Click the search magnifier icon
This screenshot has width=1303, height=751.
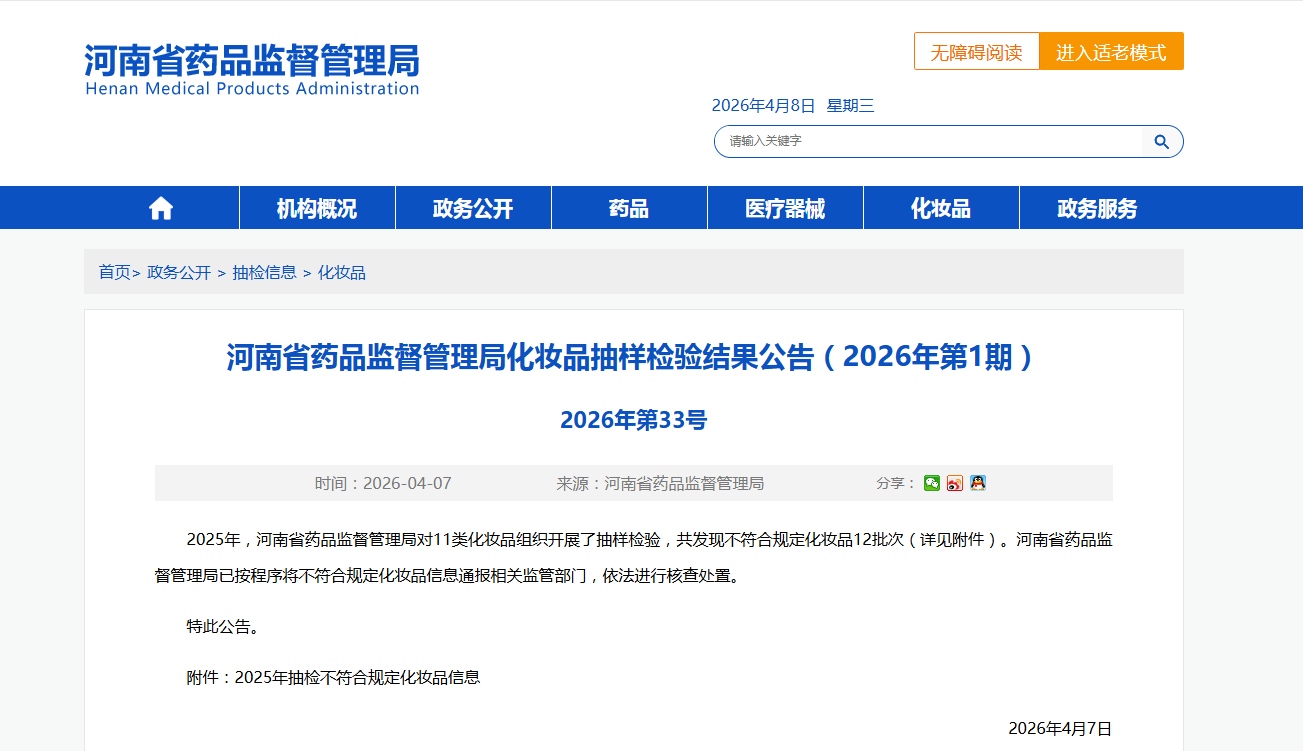click(x=1162, y=142)
